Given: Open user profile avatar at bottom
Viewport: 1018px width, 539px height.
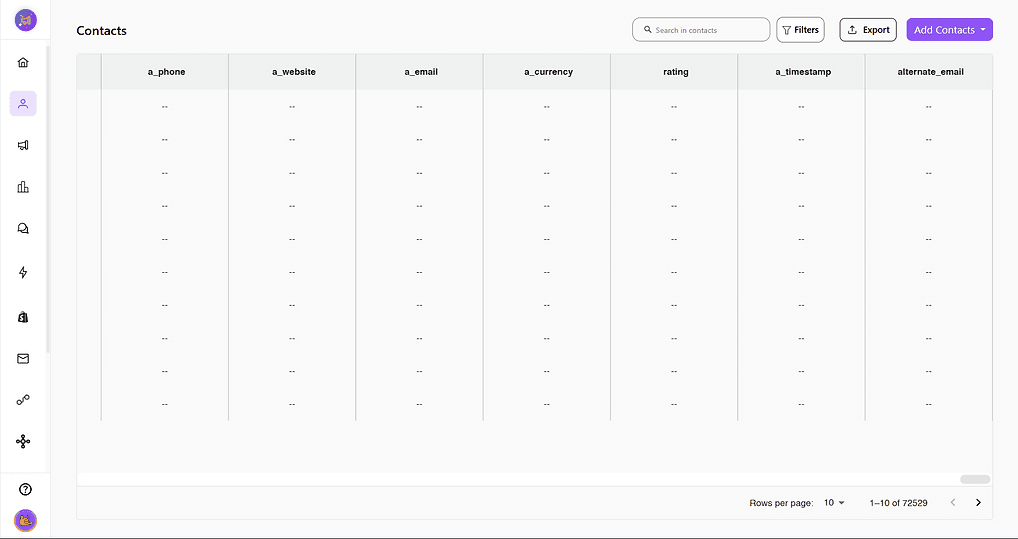Looking at the screenshot, I should click(25, 520).
